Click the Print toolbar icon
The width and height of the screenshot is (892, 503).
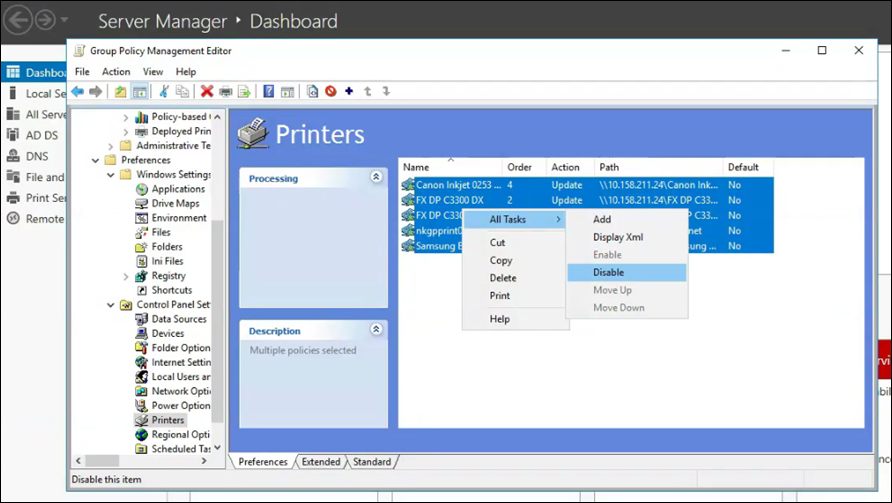click(225, 92)
